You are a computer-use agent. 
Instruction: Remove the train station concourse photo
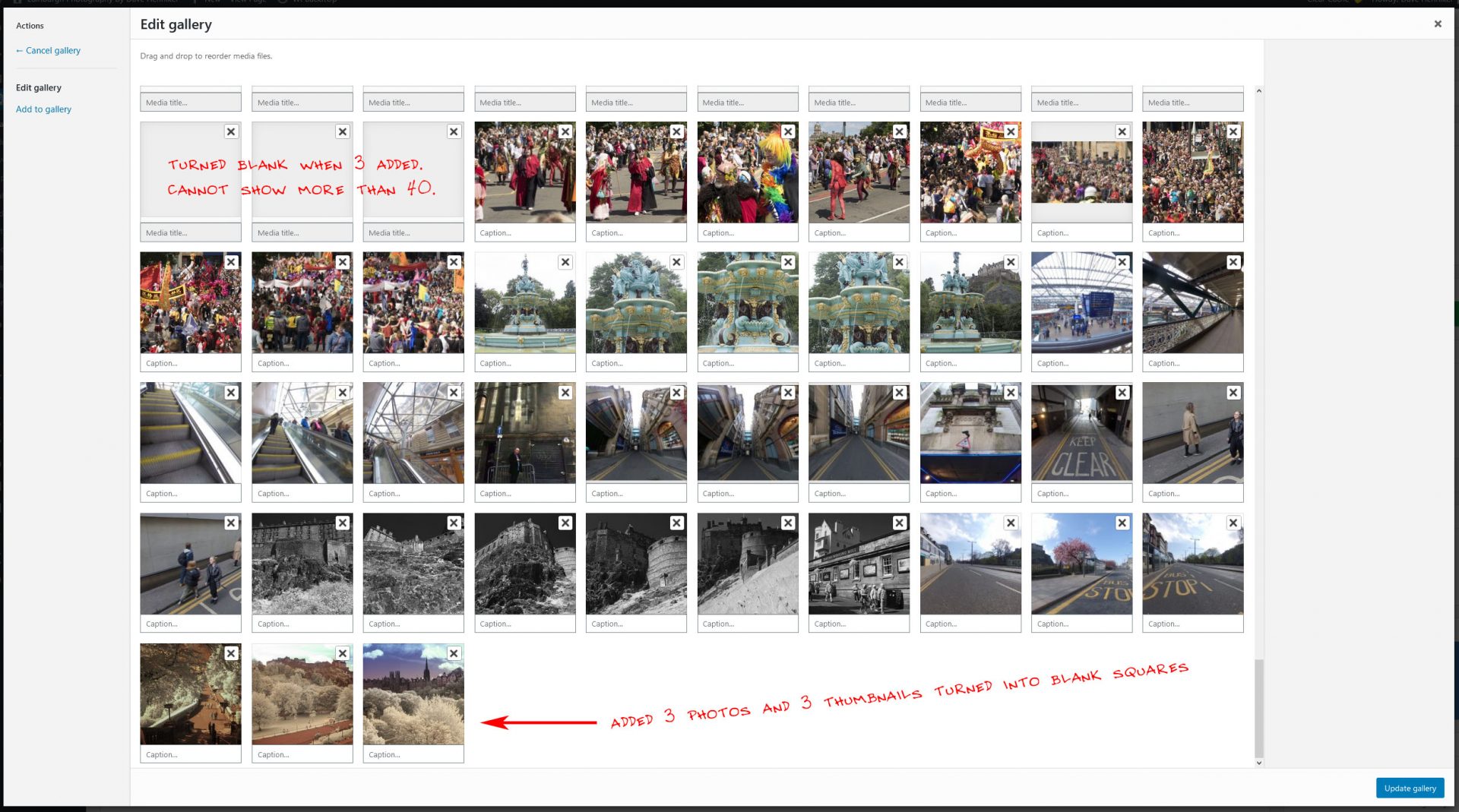point(1122,262)
